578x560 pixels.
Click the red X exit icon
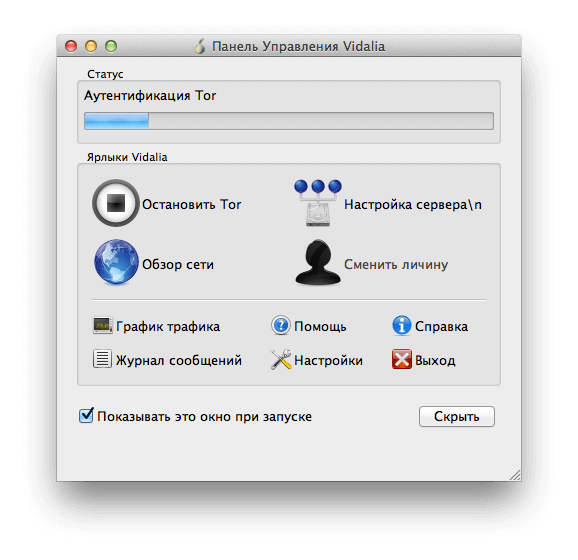(401, 359)
